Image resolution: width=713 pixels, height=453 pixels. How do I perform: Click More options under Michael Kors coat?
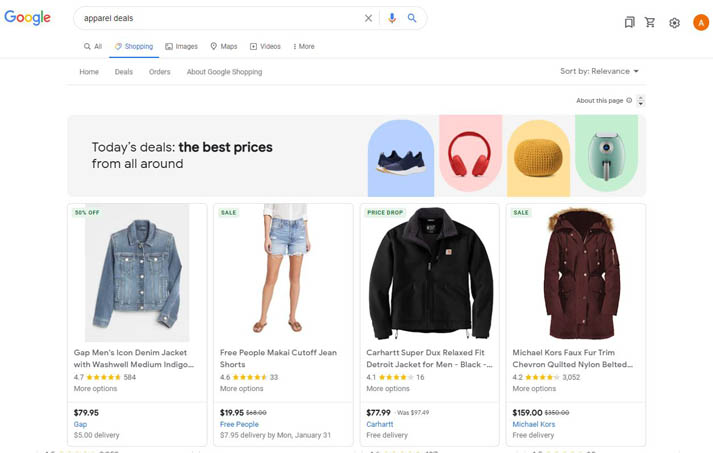pos(534,388)
